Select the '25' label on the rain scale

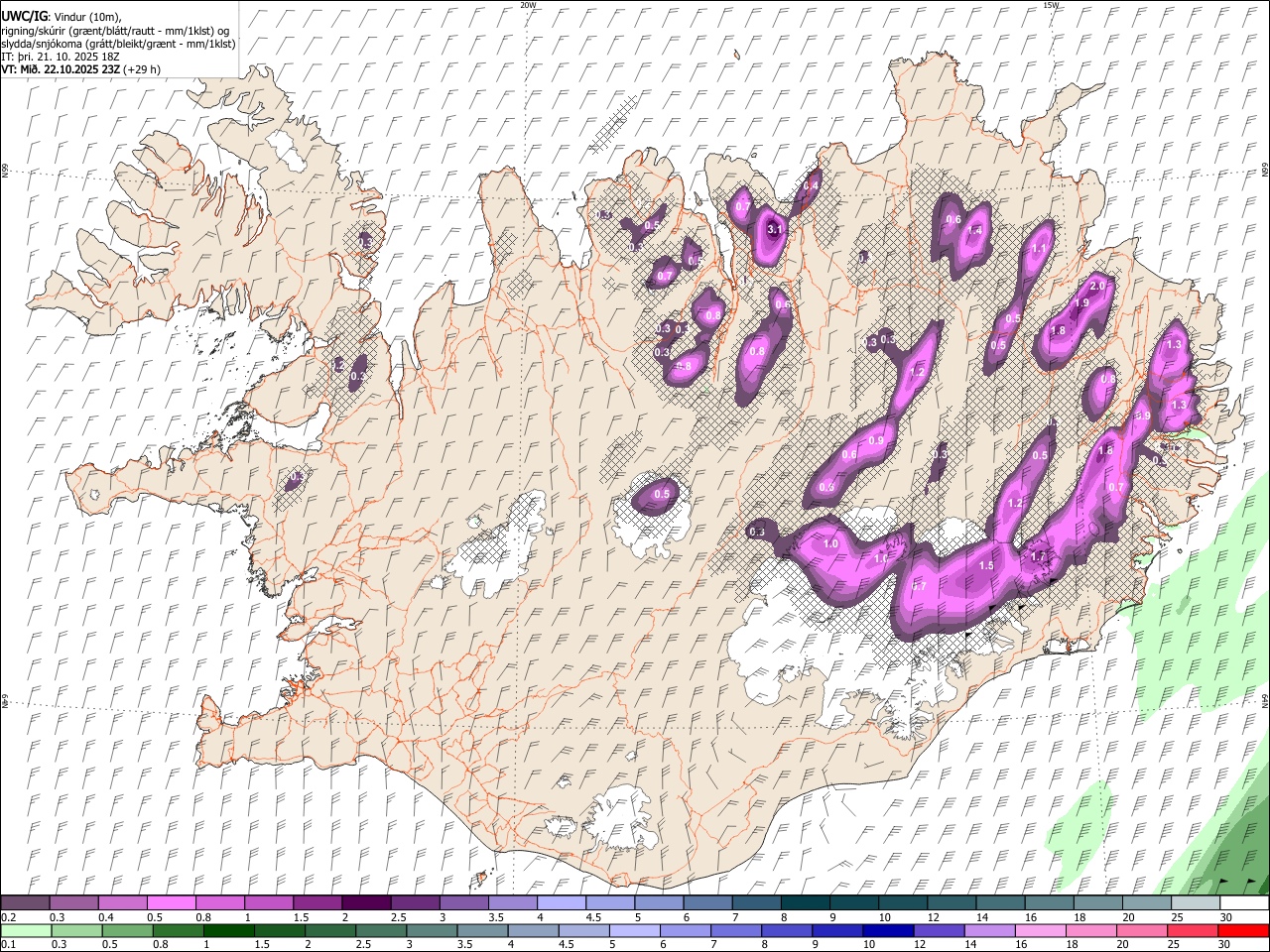(x=1174, y=945)
